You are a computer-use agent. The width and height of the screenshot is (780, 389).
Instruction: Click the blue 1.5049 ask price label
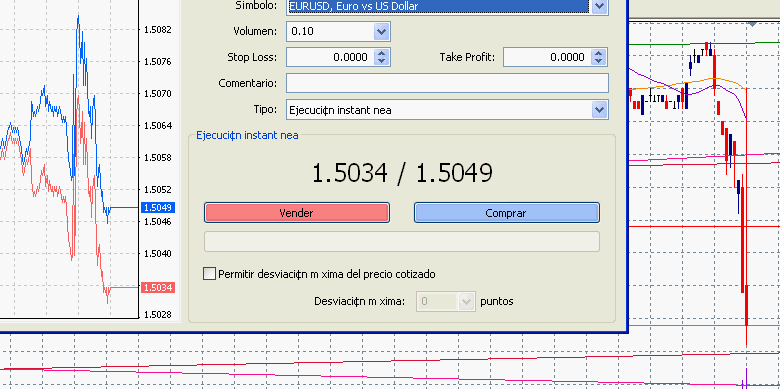pyautogui.click(x=157, y=207)
